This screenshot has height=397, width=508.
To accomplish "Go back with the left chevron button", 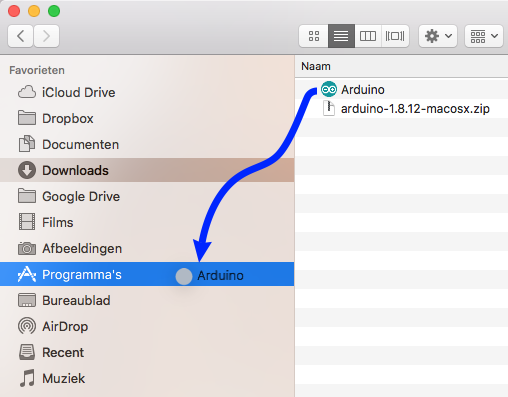I will coord(20,36).
